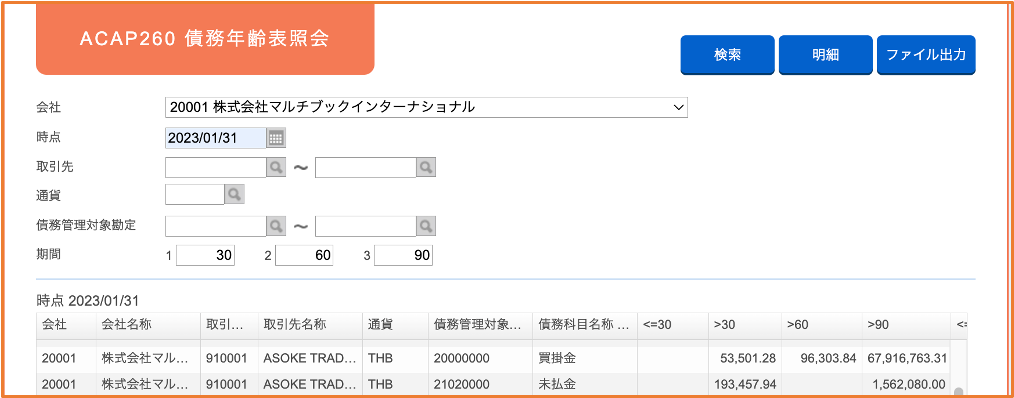Open the calendar picker beside 時点 date
Screen dimensions: 1014x398
point(276,137)
